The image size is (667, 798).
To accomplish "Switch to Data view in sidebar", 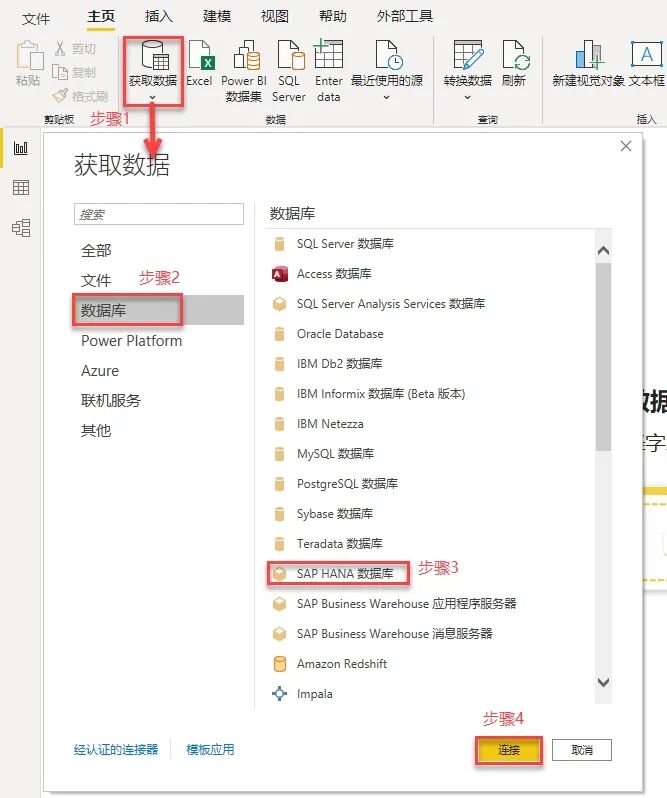I will coord(21,188).
